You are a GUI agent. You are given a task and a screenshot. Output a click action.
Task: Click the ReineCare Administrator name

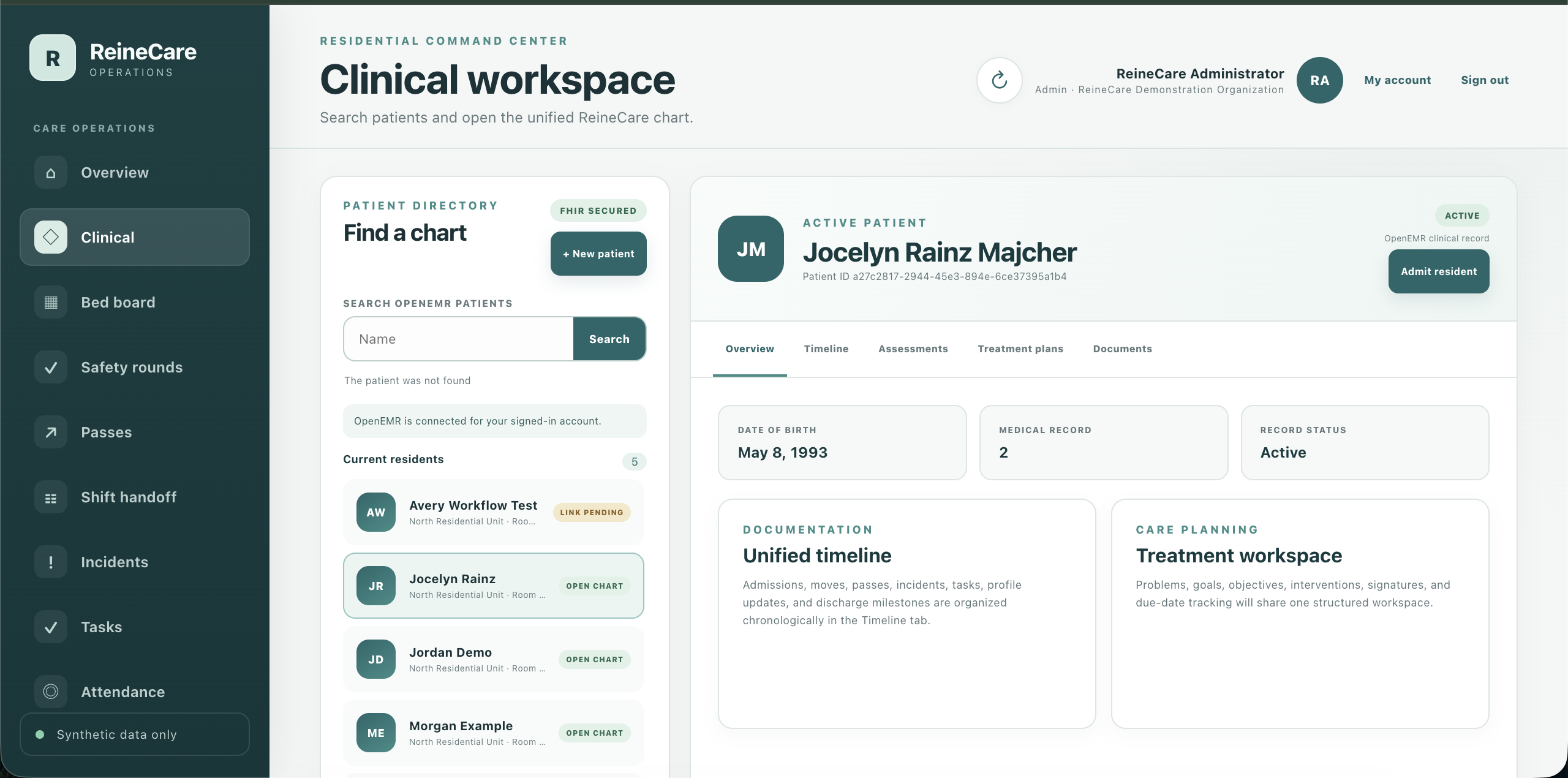(x=1200, y=74)
